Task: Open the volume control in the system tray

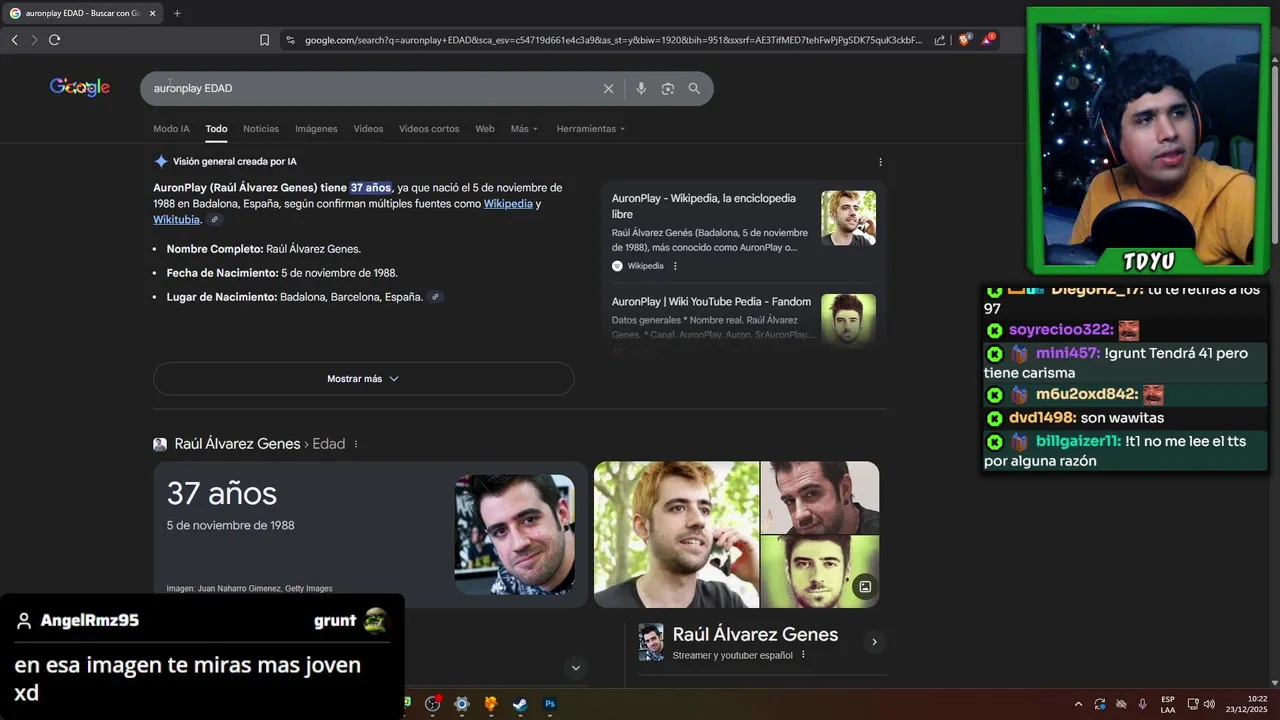Action: coord(1209,704)
